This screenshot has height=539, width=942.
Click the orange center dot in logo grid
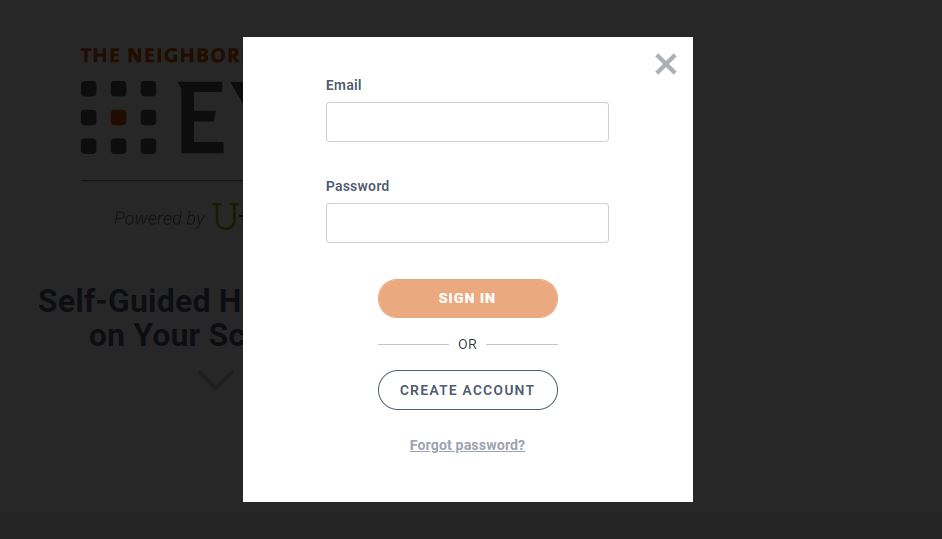point(118,118)
